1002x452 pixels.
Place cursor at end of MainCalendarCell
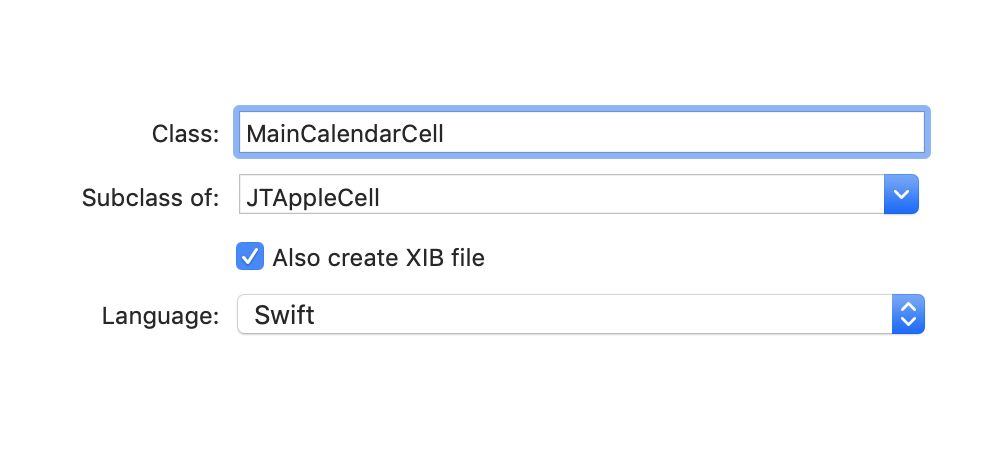coord(445,134)
